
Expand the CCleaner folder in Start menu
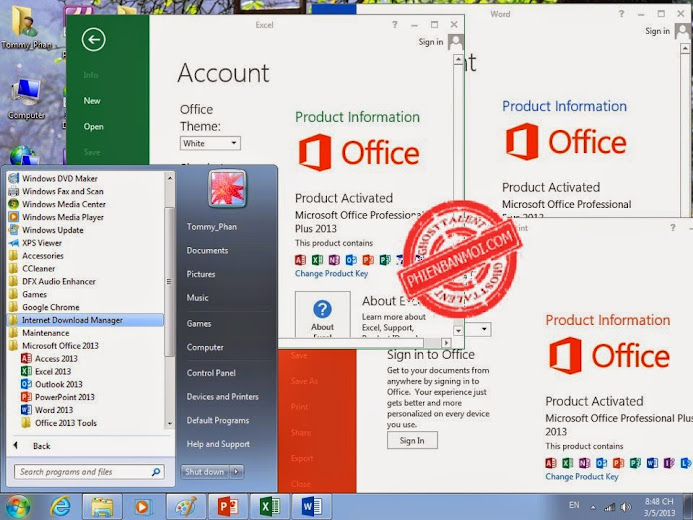point(38,269)
